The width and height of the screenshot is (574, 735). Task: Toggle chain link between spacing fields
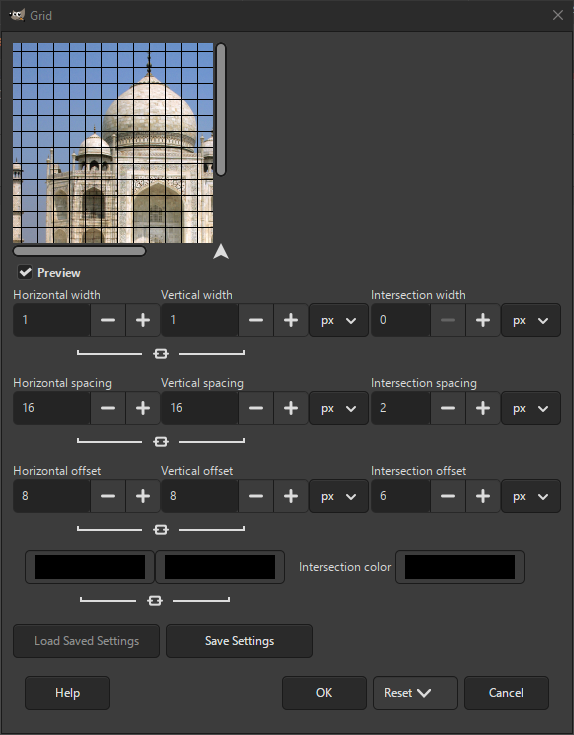pos(161,442)
